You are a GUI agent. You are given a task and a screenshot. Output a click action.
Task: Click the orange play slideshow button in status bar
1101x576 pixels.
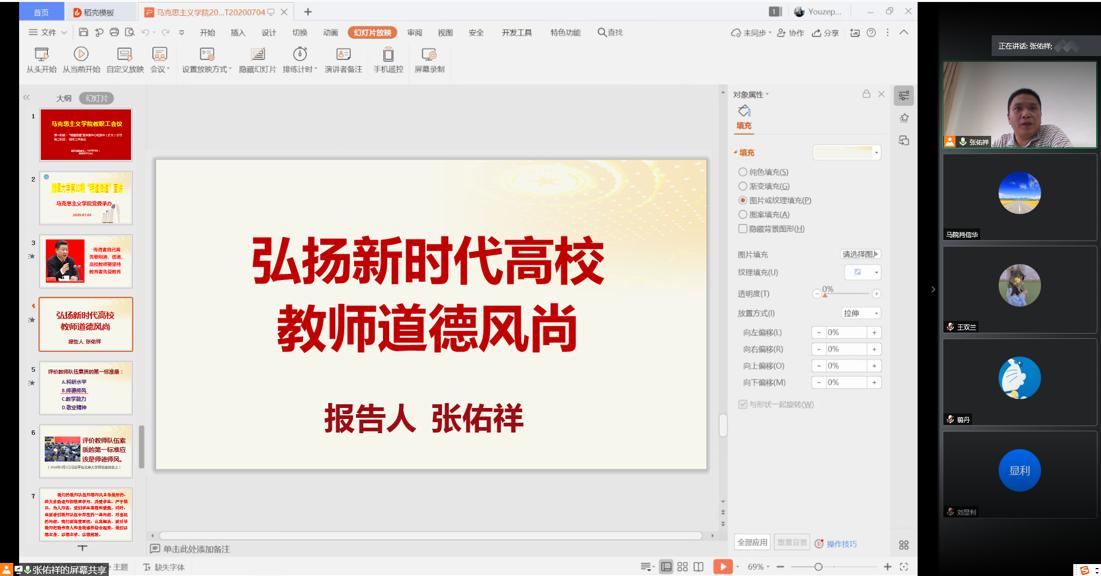tap(721, 567)
